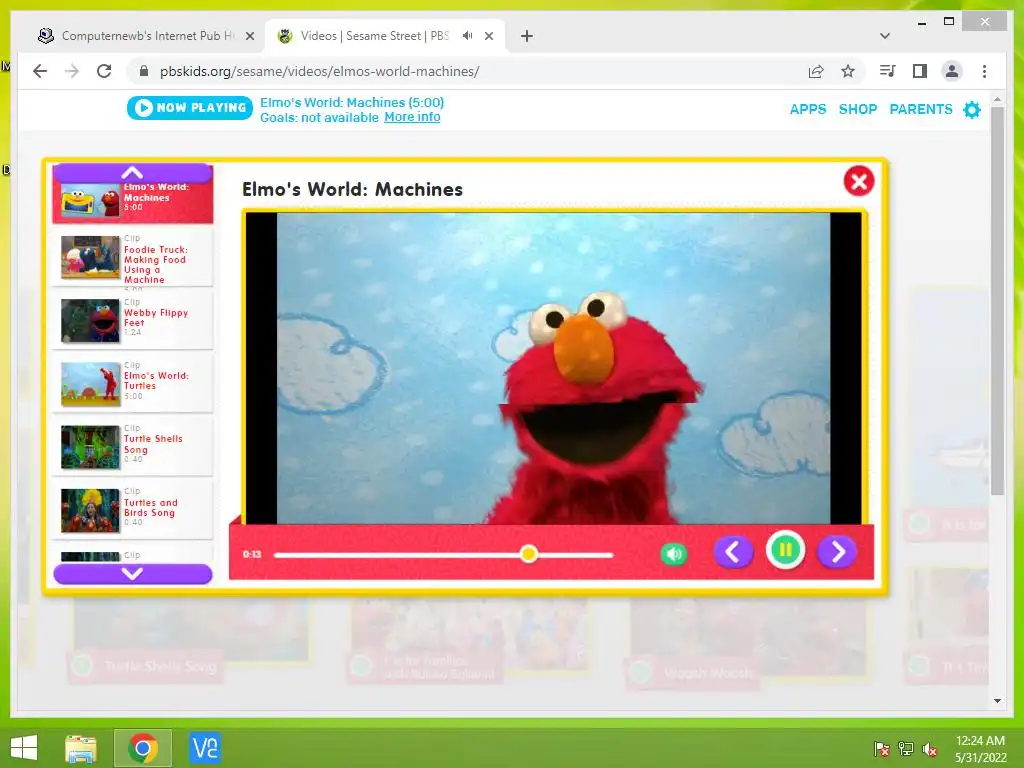Switch to Computernewb's Internet Pub tab
The height and width of the screenshot is (768, 1024).
(145, 36)
